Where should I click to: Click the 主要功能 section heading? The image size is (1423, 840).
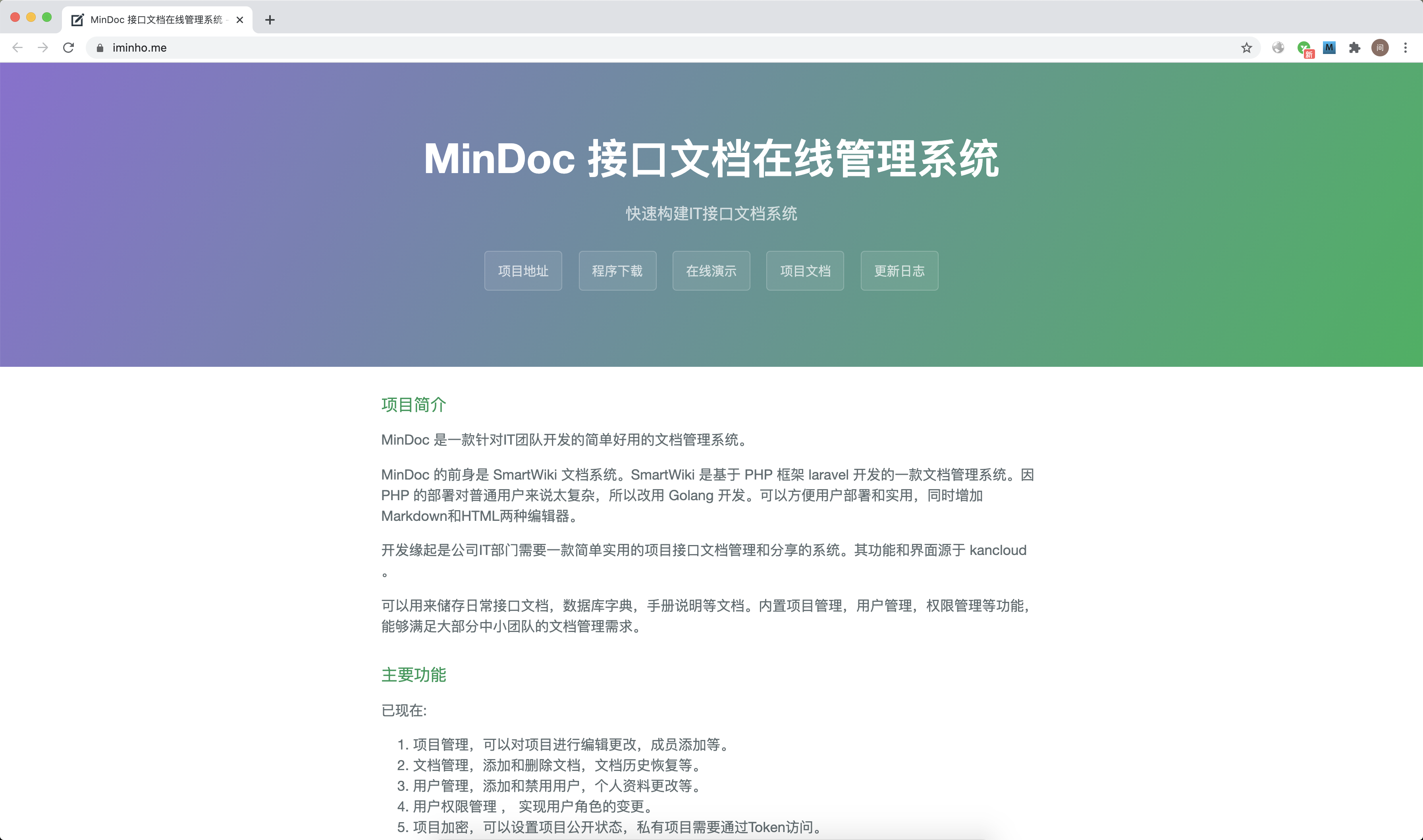[x=414, y=675]
